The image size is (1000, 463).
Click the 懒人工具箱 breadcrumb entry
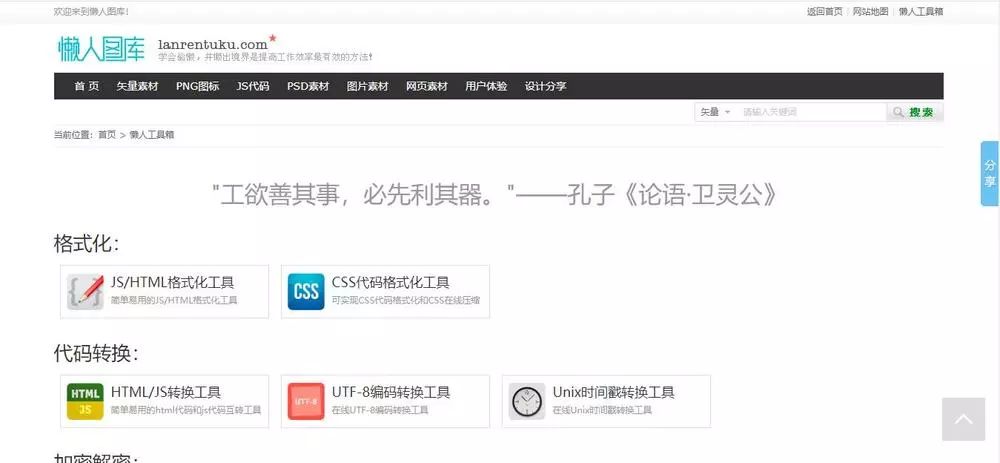click(152, 135)
